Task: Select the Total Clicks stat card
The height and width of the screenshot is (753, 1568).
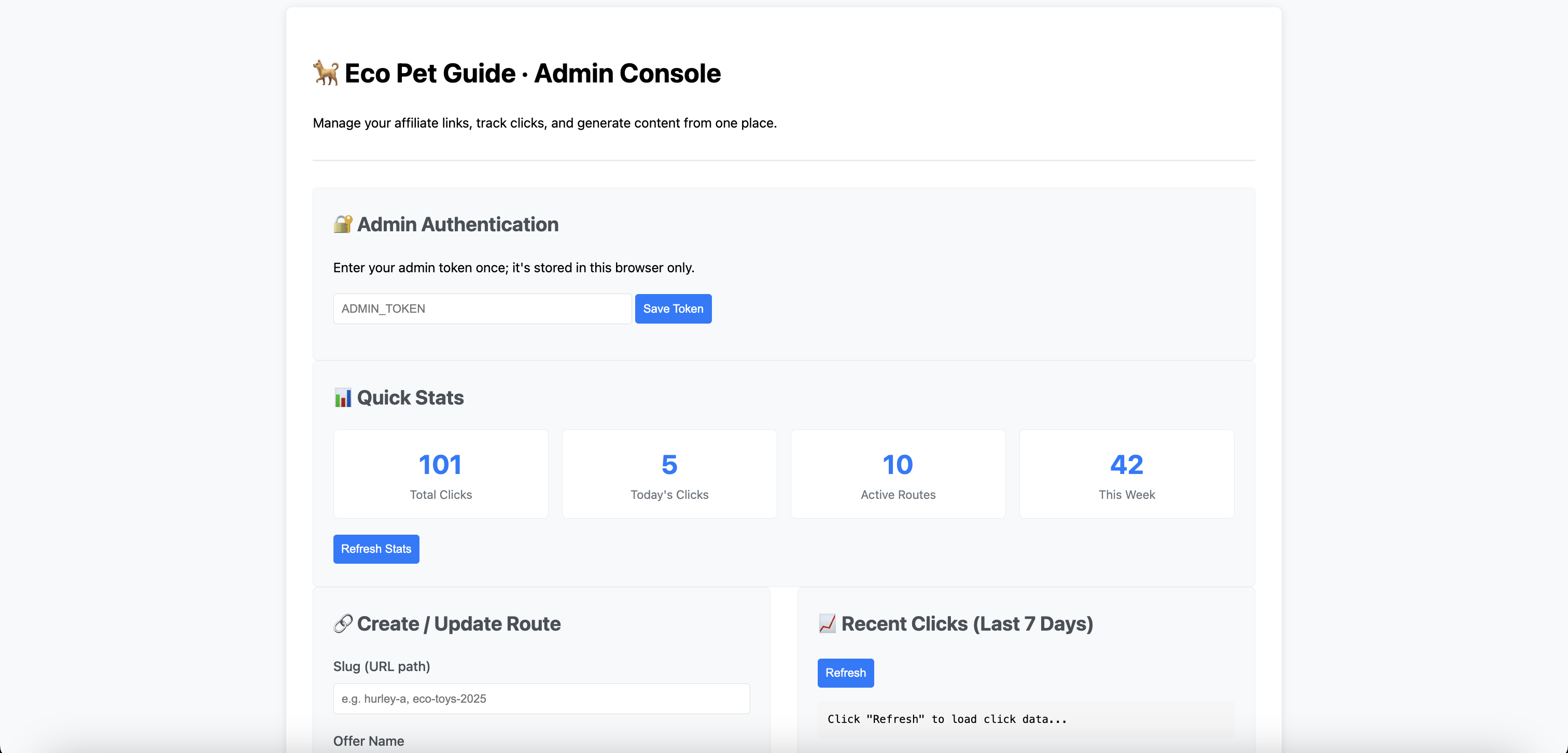Action: tap(441, 474)
